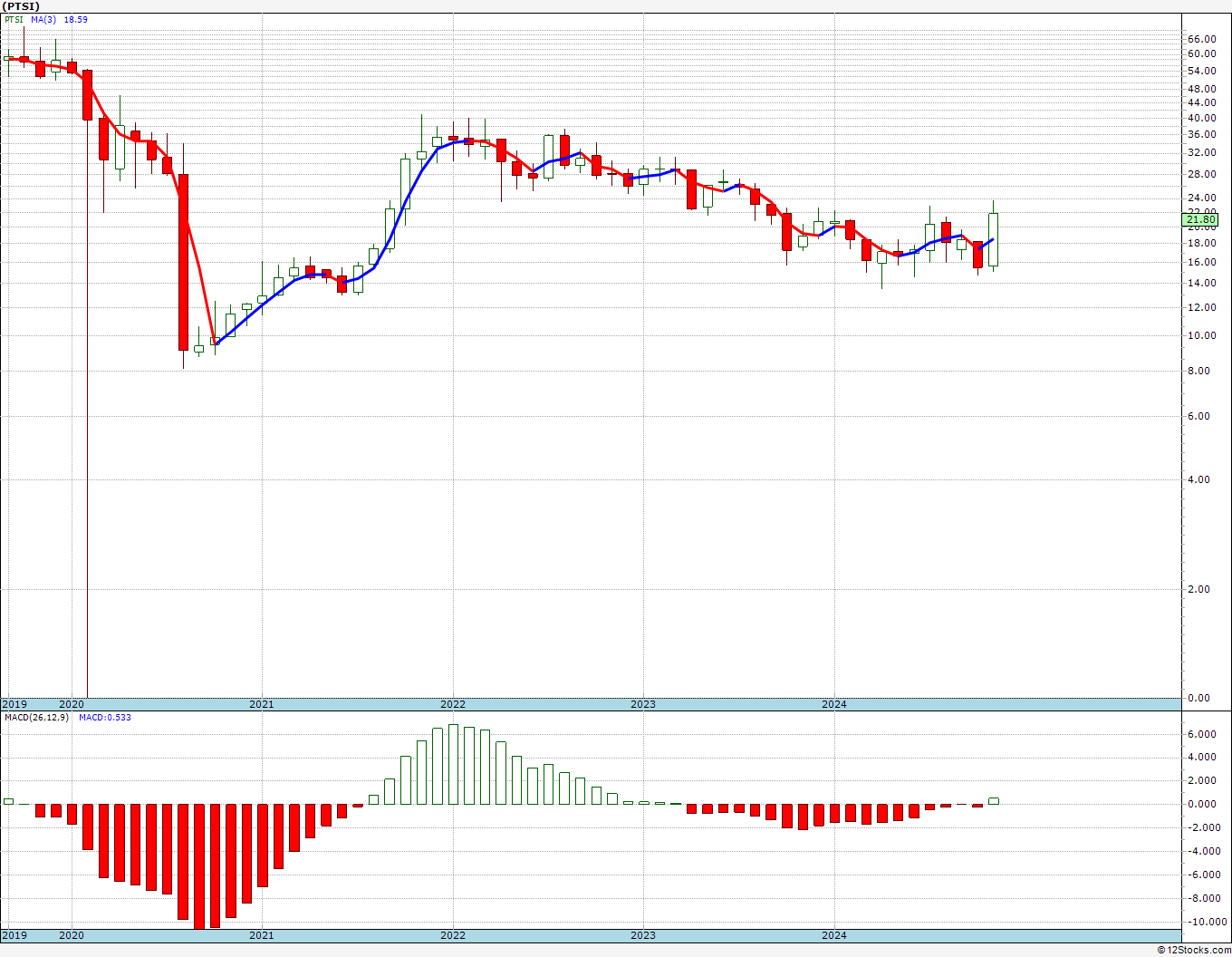Click the 10.00 price scale label
The height and width of the screenshot is (957, 1232).
[1201, 335]
